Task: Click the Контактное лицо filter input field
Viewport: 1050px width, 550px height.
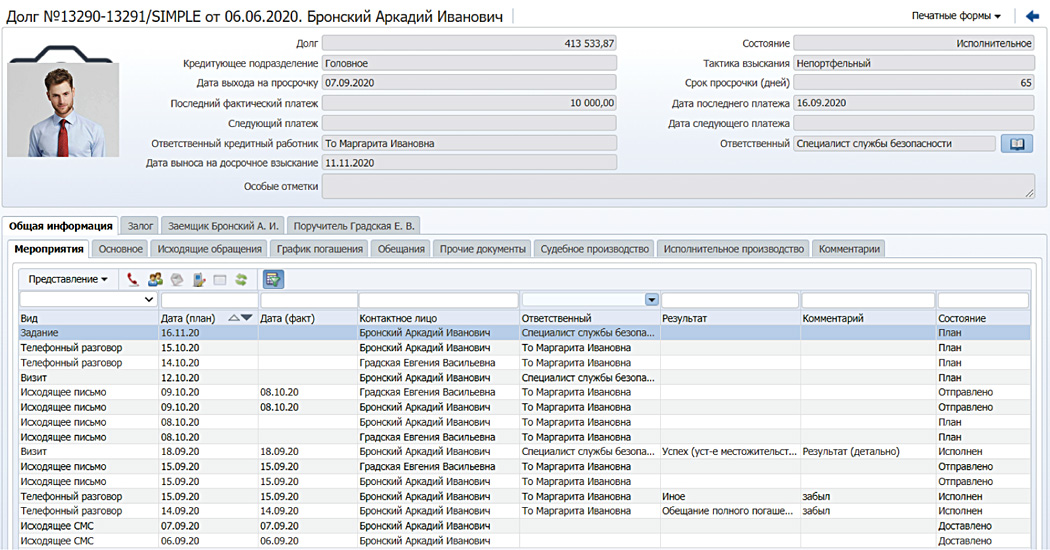Action: (438, 300)
